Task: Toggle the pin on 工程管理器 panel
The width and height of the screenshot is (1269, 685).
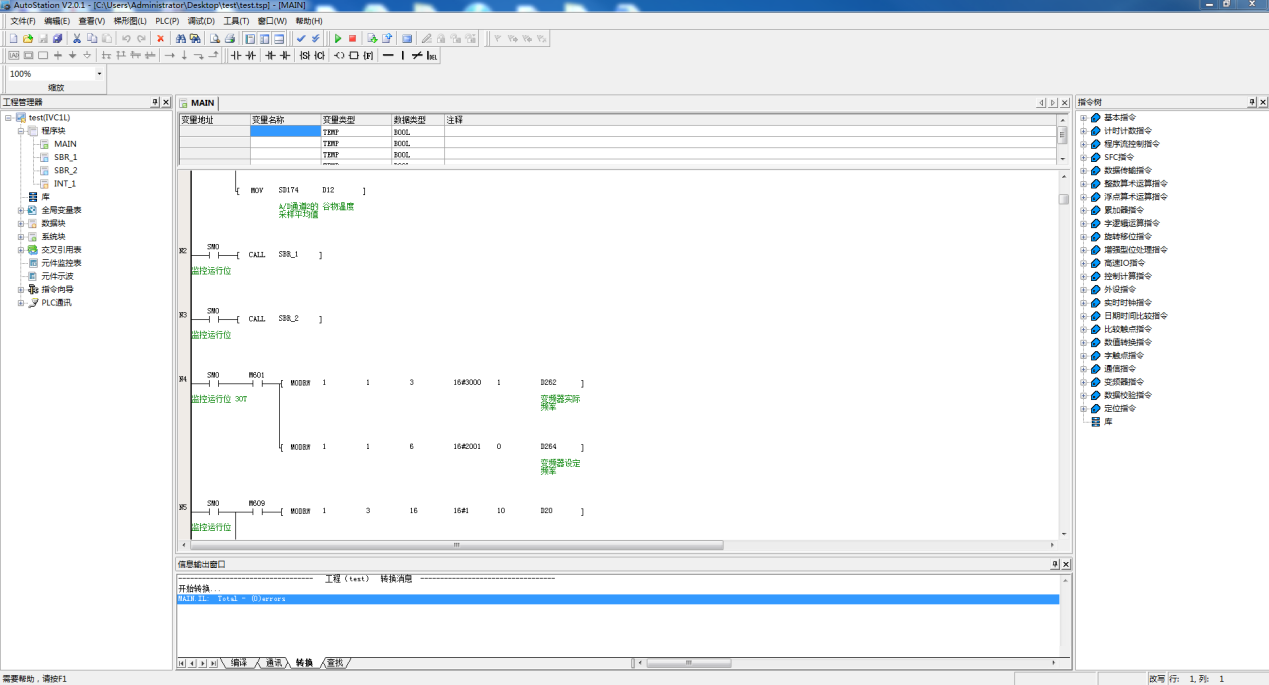Action: [155, 102]
